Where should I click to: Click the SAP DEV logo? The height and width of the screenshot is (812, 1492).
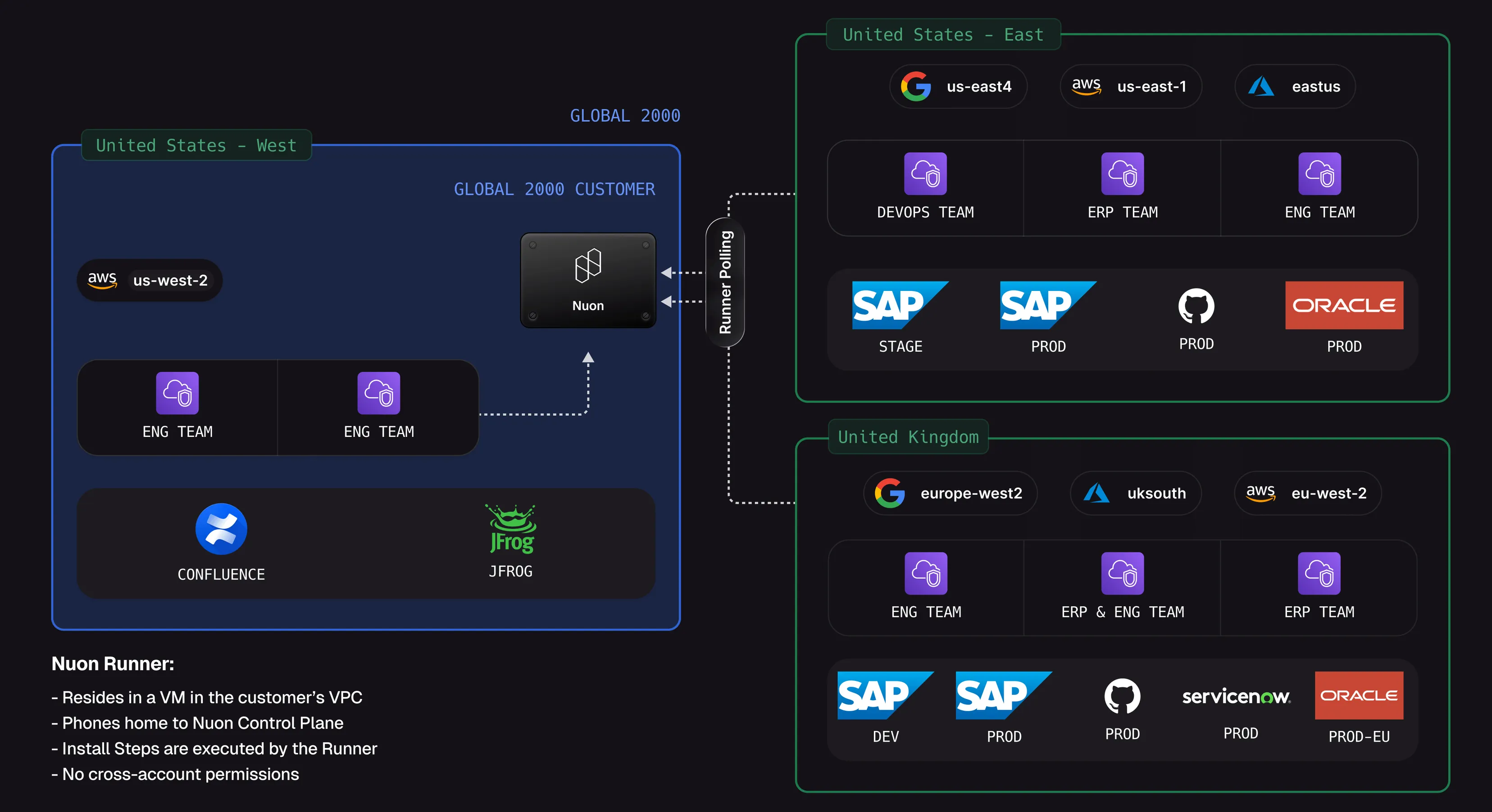(x=885, y=695)
